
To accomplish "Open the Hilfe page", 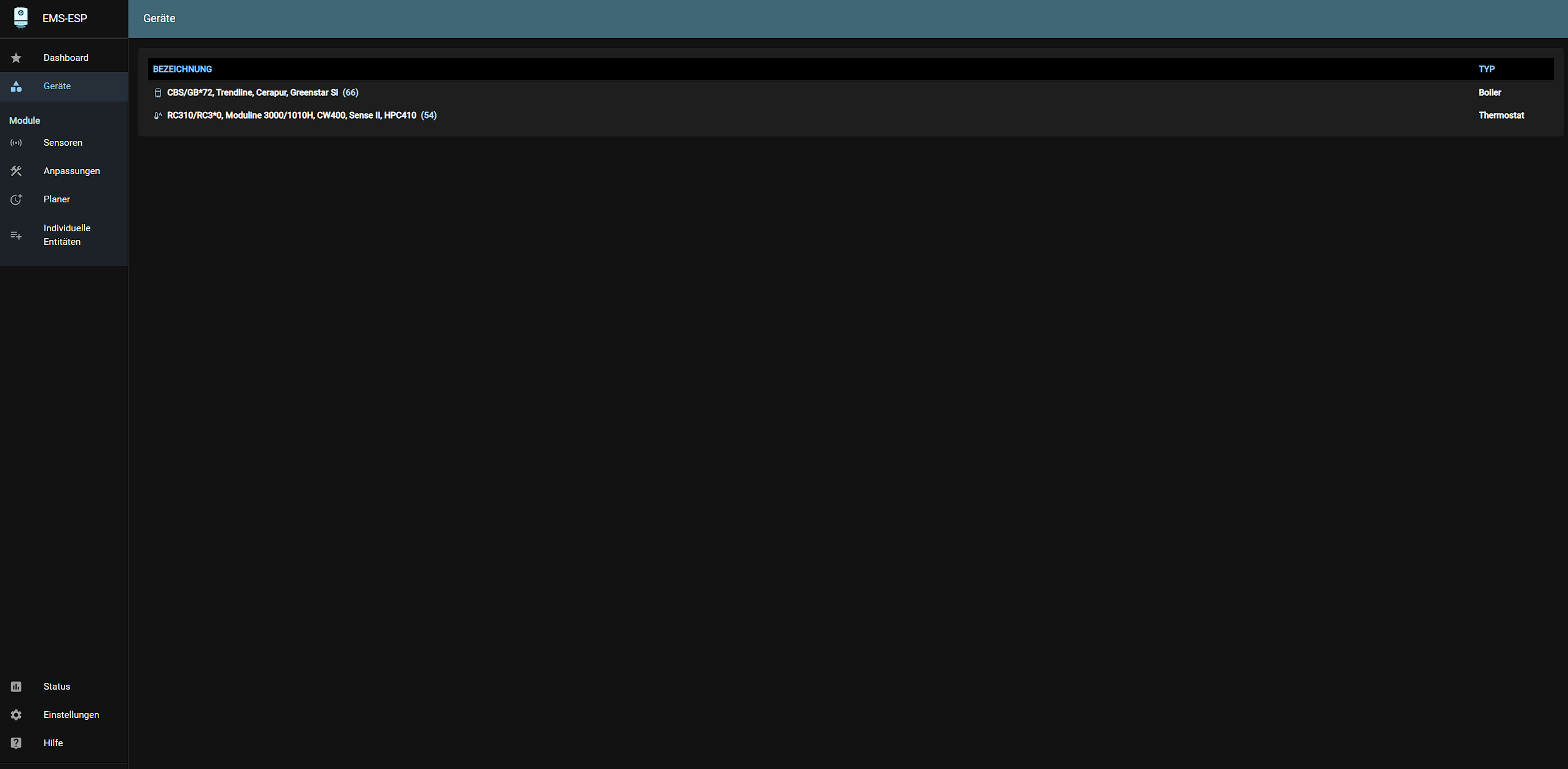I will pos(64,743).
